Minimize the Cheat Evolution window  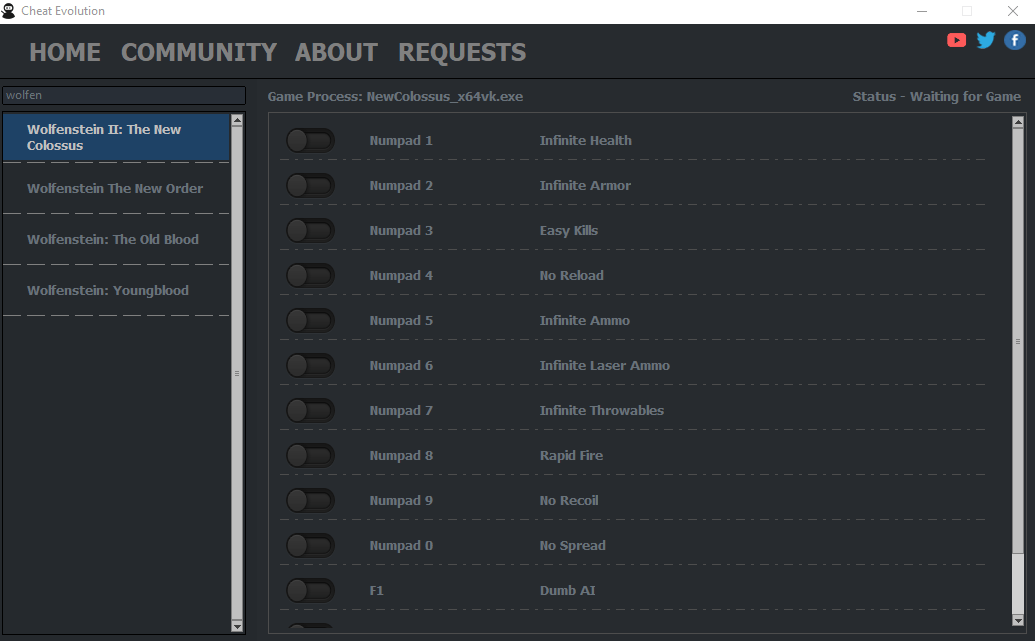pyautogui.click(x=921, y=11)
